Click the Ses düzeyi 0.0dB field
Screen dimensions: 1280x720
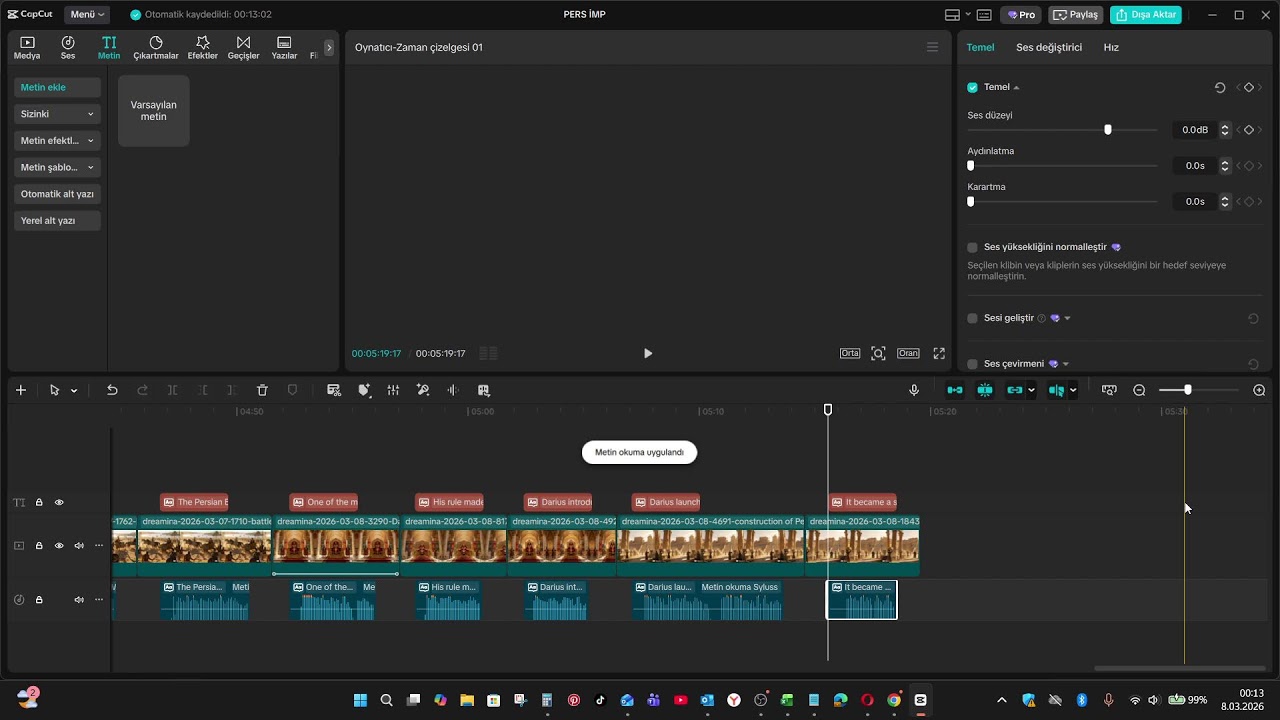pos(1195,130)
